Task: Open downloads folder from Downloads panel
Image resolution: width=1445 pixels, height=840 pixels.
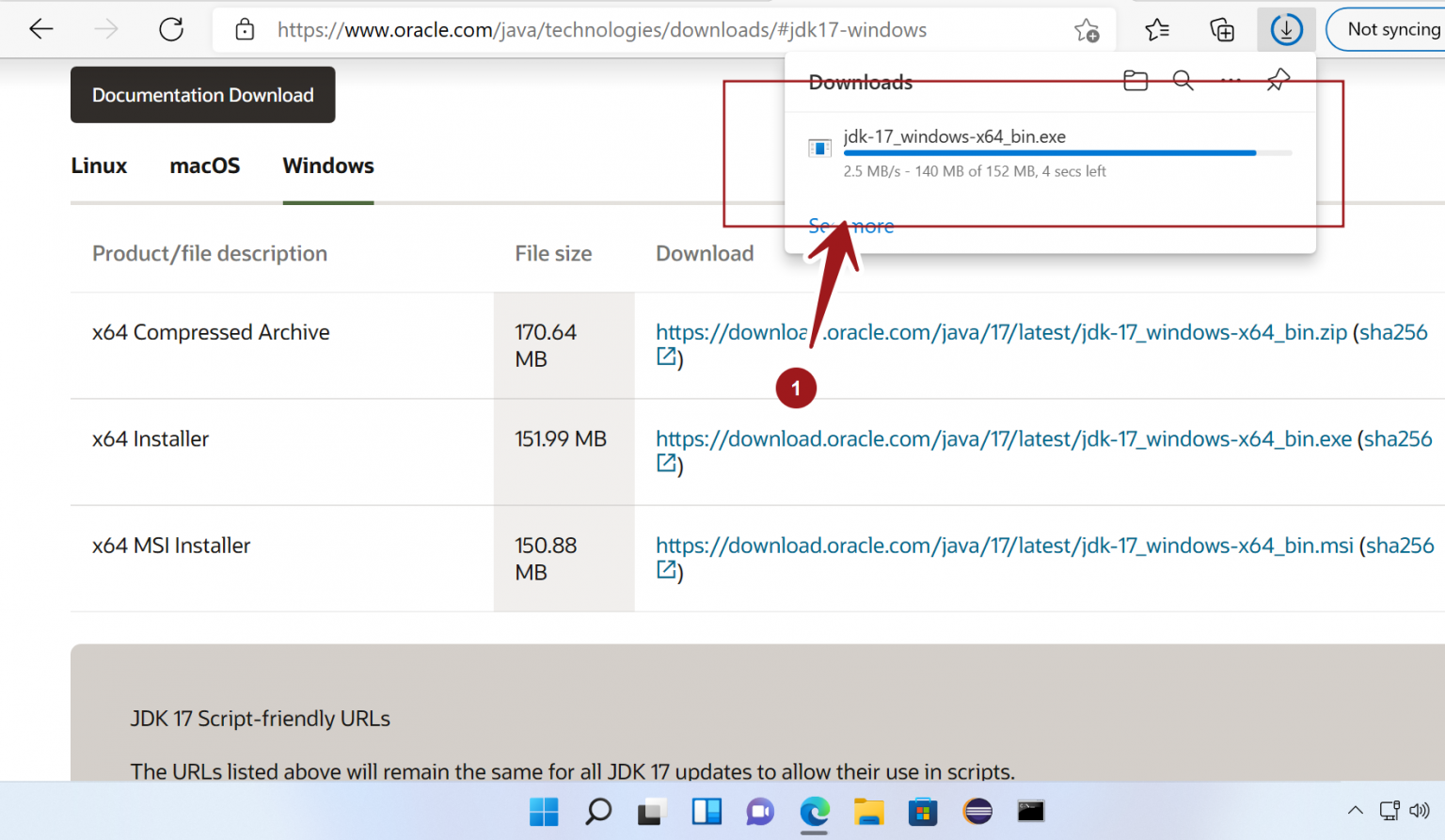Action: [x=1135, y=81]
